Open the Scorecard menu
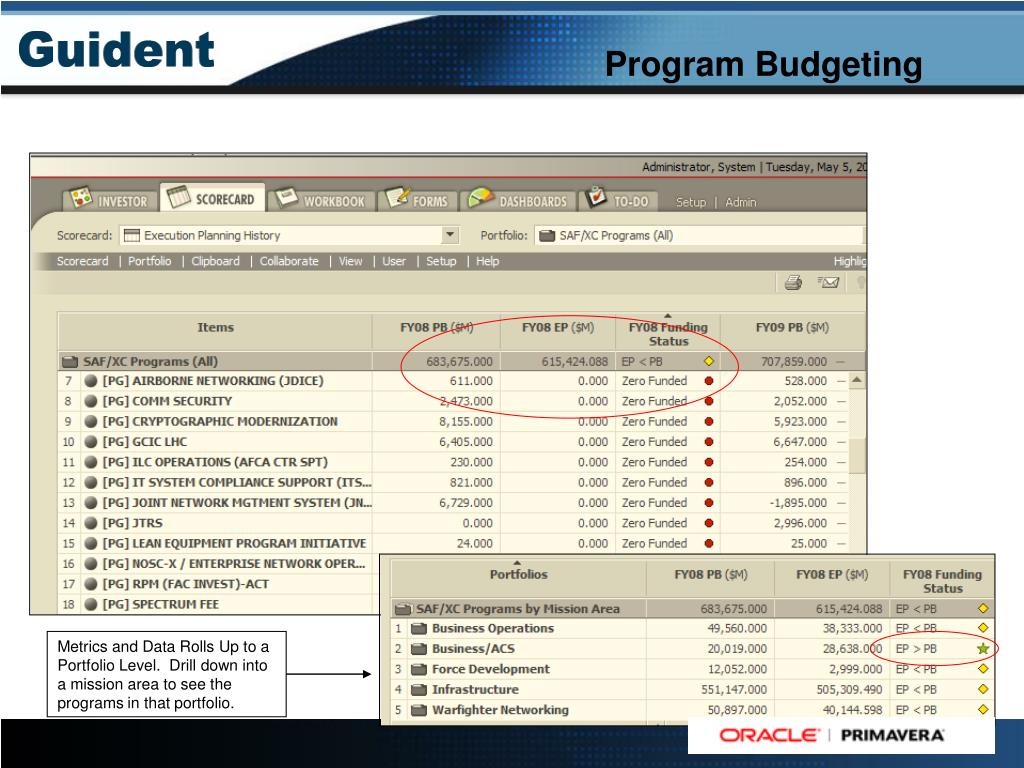Viewport: 1024px width, 768px height. pos(82,261)
